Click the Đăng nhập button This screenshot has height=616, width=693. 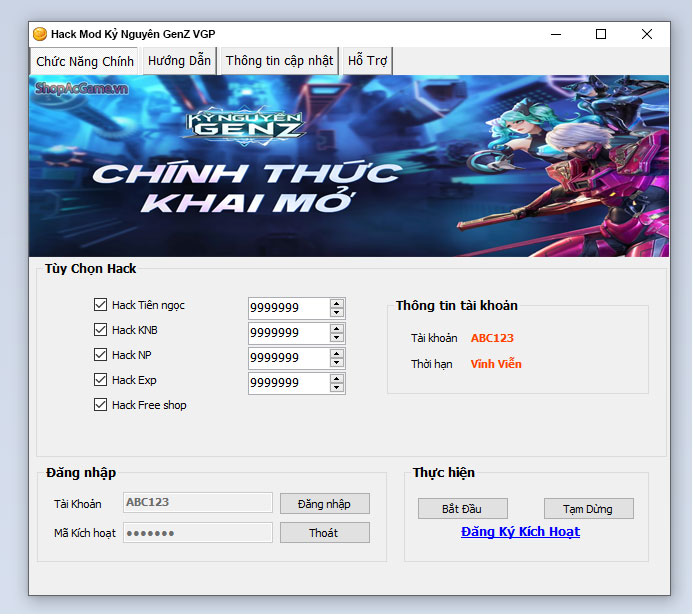click(325, 504)
